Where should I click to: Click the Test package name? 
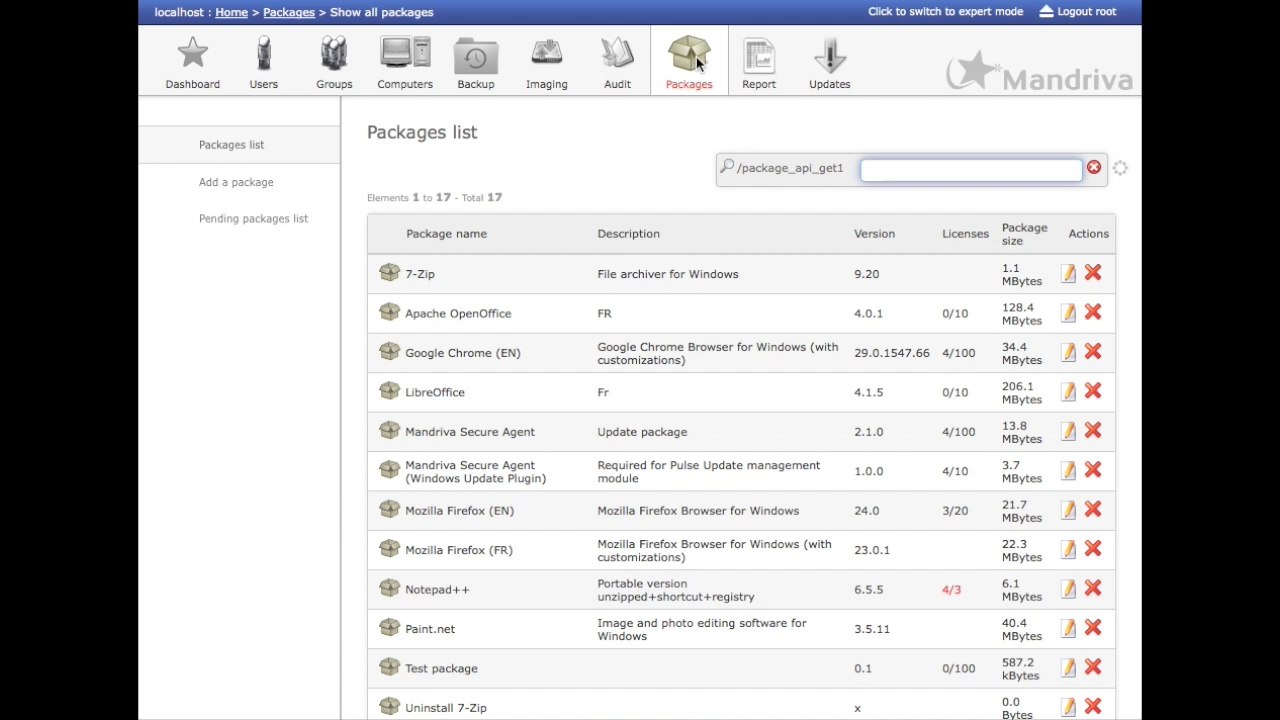(x=441, y=669)
